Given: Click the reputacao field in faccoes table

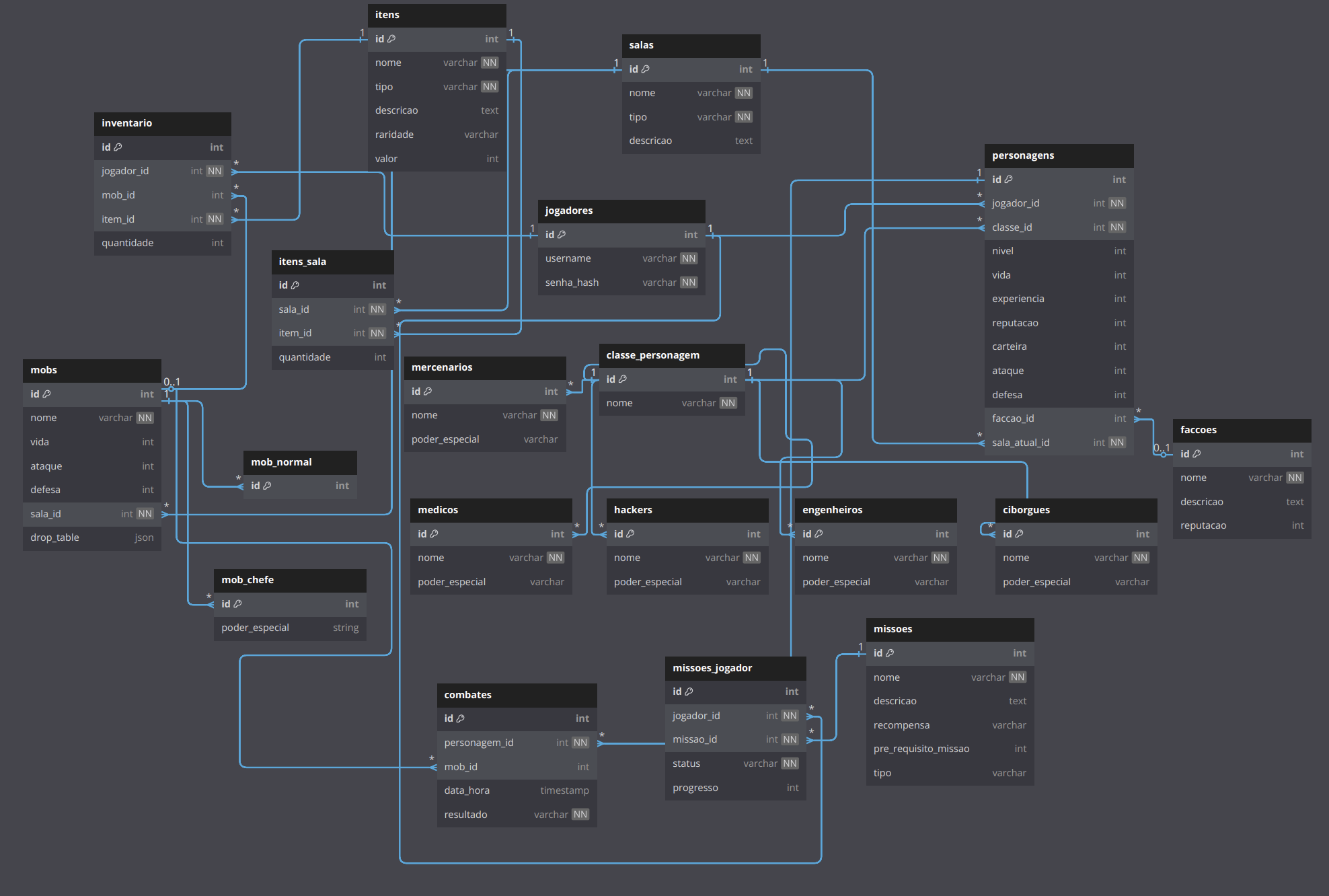Looking at the screenshot, I should pyautogui.click(x=1242, y=525).
